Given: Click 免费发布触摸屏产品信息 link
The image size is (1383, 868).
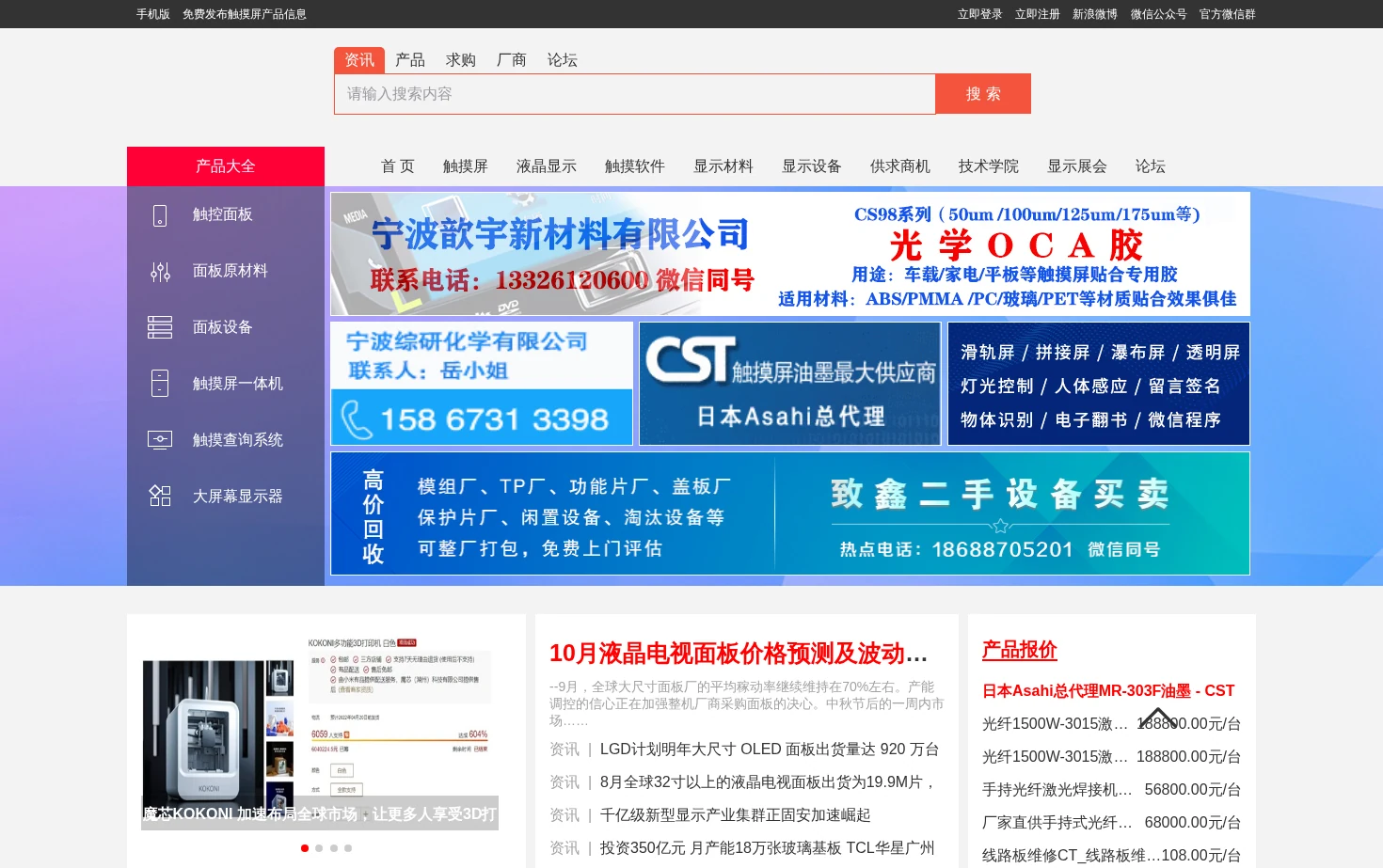Looking at the screenshot, I should coord(245,14).
